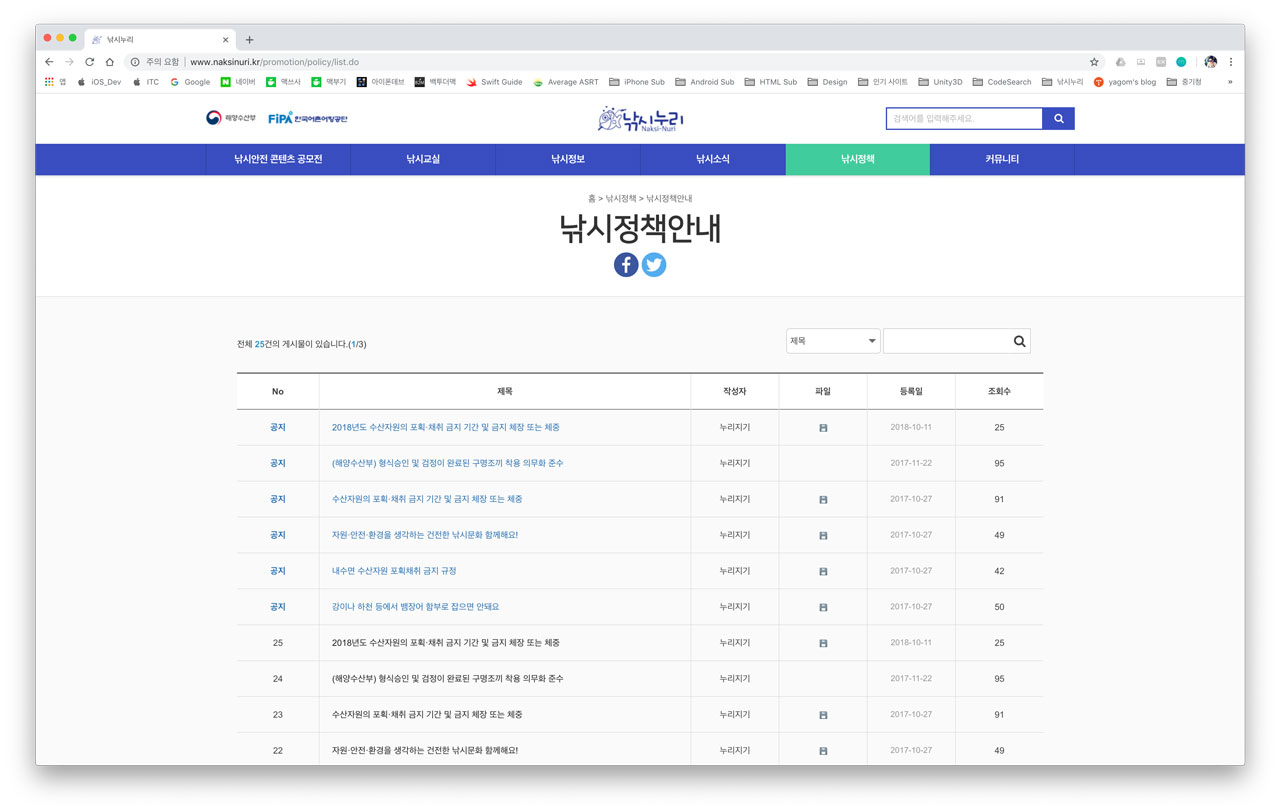Screen dimensions: 1280x812
Task: Share the page via Facebook icon
Action: [626, 264]
